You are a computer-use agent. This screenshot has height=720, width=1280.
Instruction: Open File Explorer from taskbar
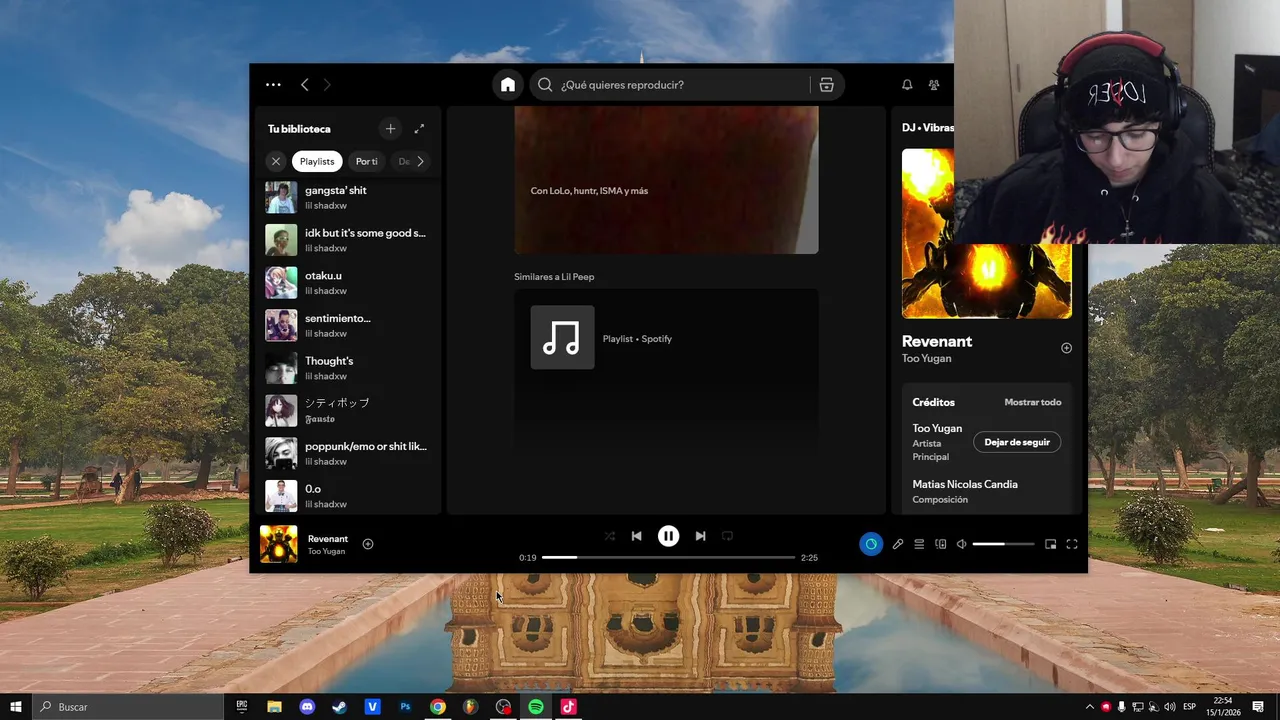pos(274,707)
